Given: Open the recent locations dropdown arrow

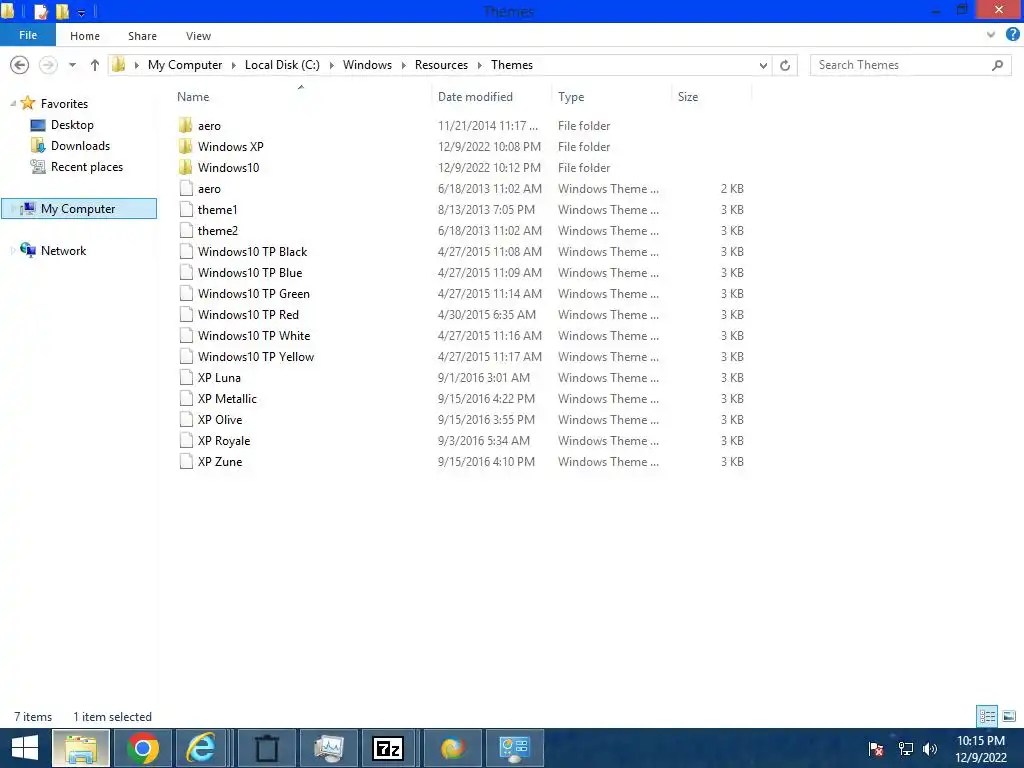Looking at the screenshot, I should (72, 65).
